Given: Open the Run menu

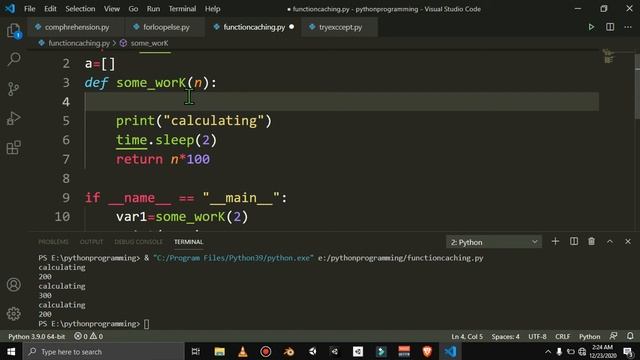Looking at the screenshot, I should pos(153,9).
